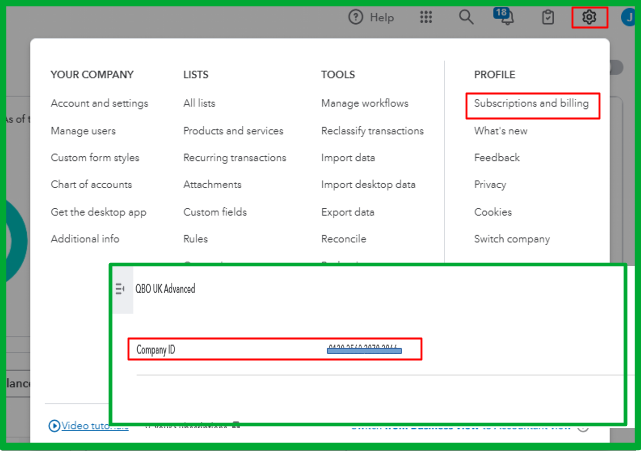Click the play icon next to Video tutorials
The height and width of the screenshot is (451, 641).
(54, 426)
